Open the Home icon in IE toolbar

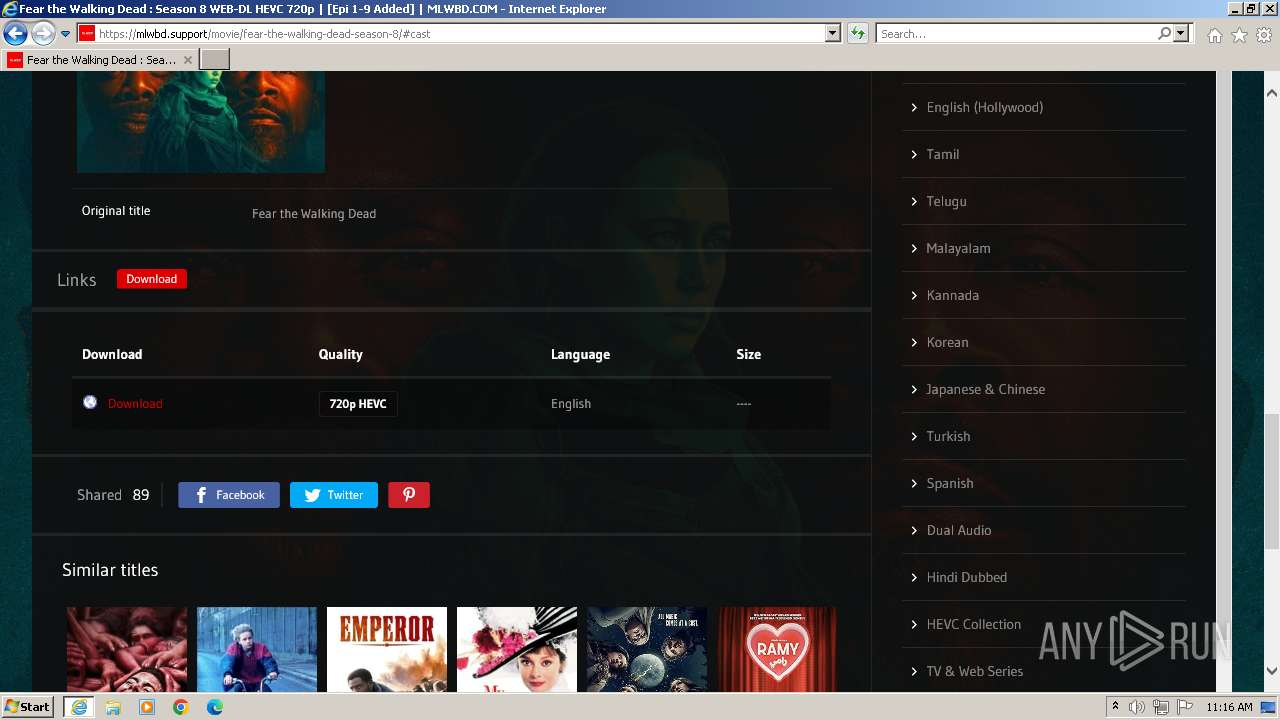click(1214, 35)
